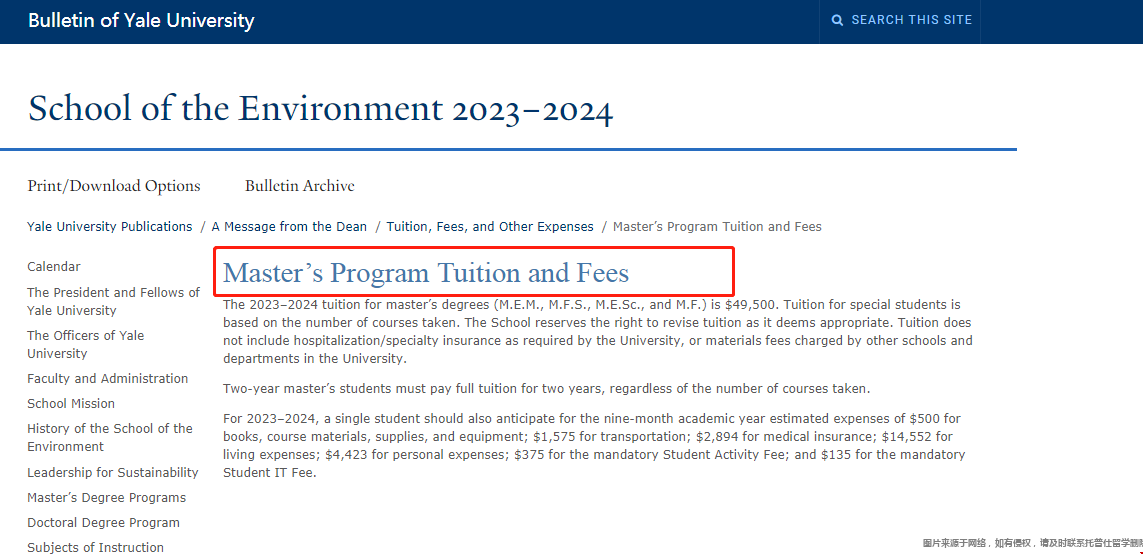Open the Bulletin Archive tab

pos(300,186)
